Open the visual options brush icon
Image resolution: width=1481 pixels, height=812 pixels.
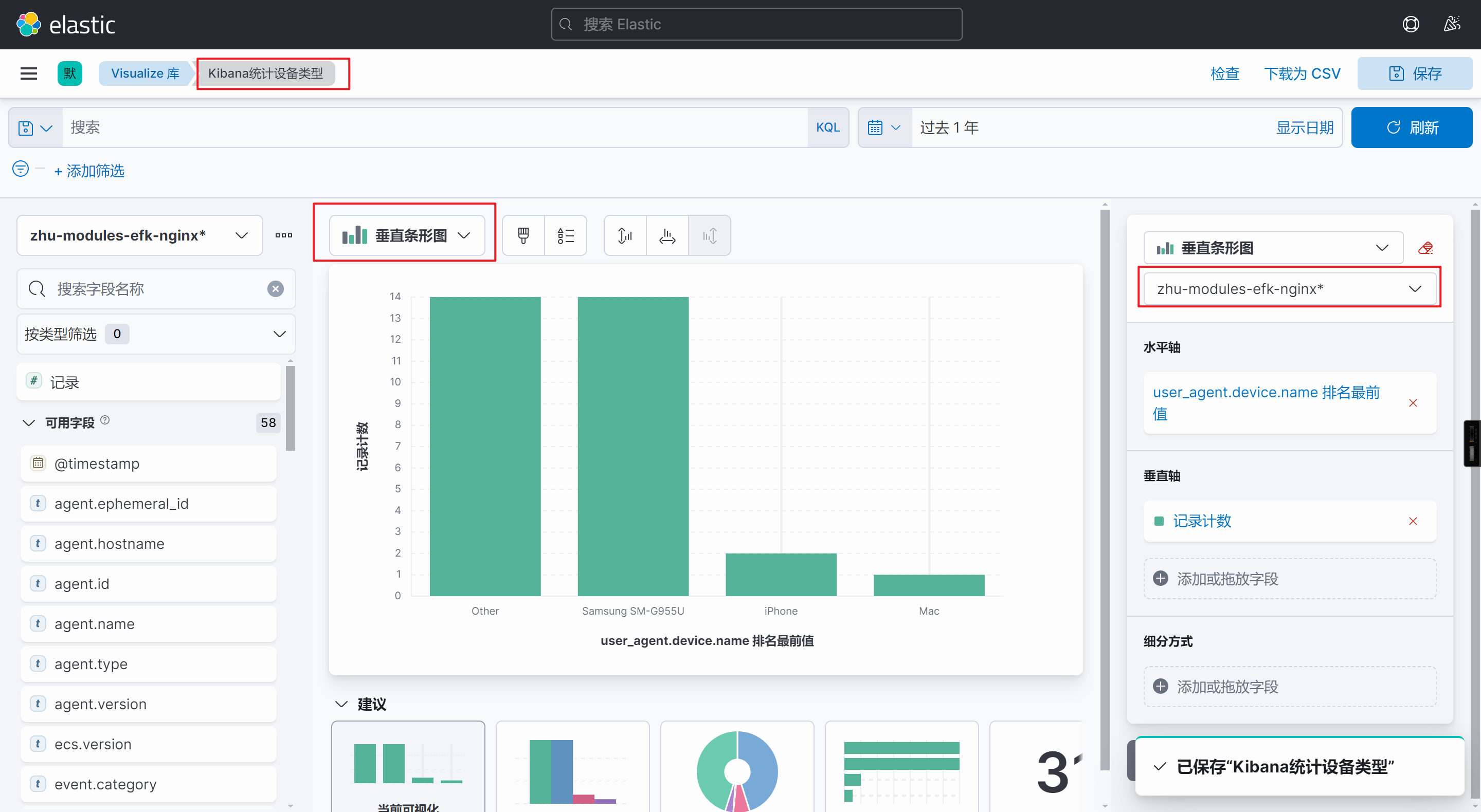pos(523,235)
